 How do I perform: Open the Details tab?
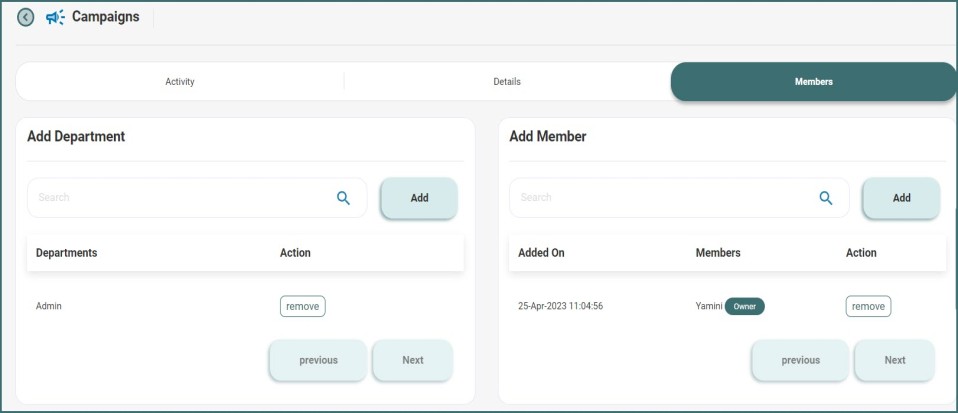(507, 82)
